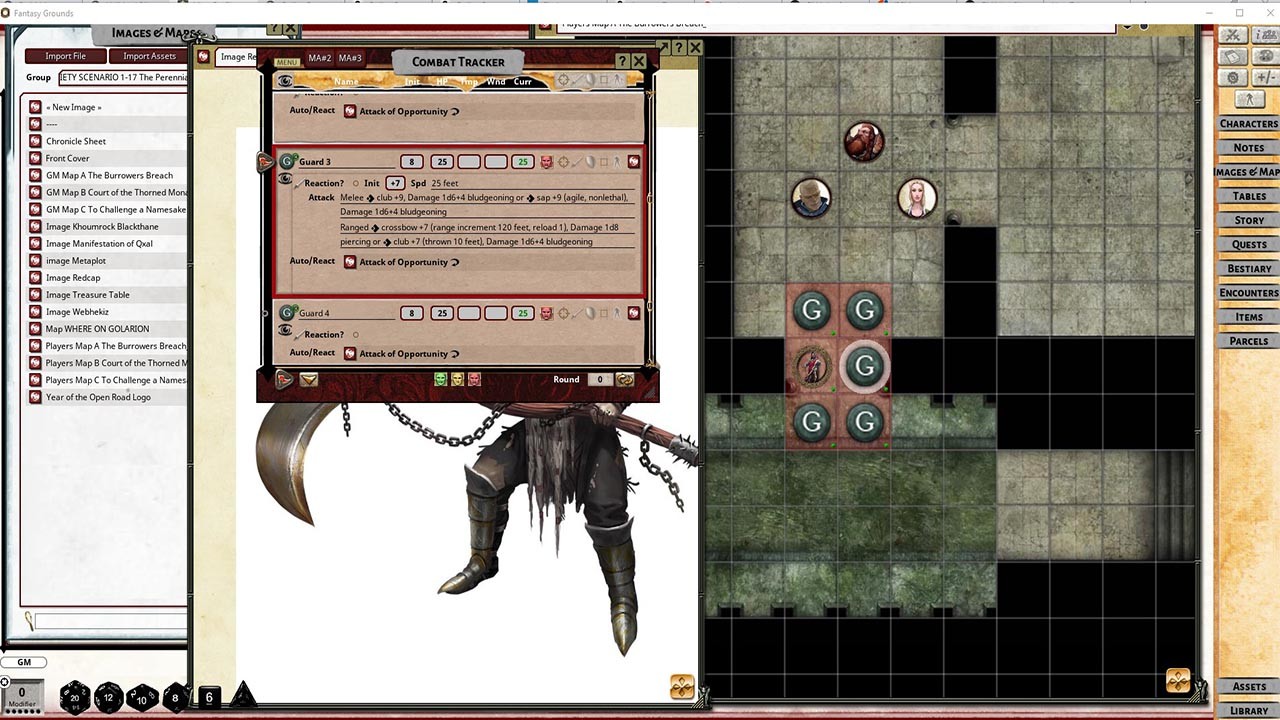Roll the d6 die

[210, 696]
